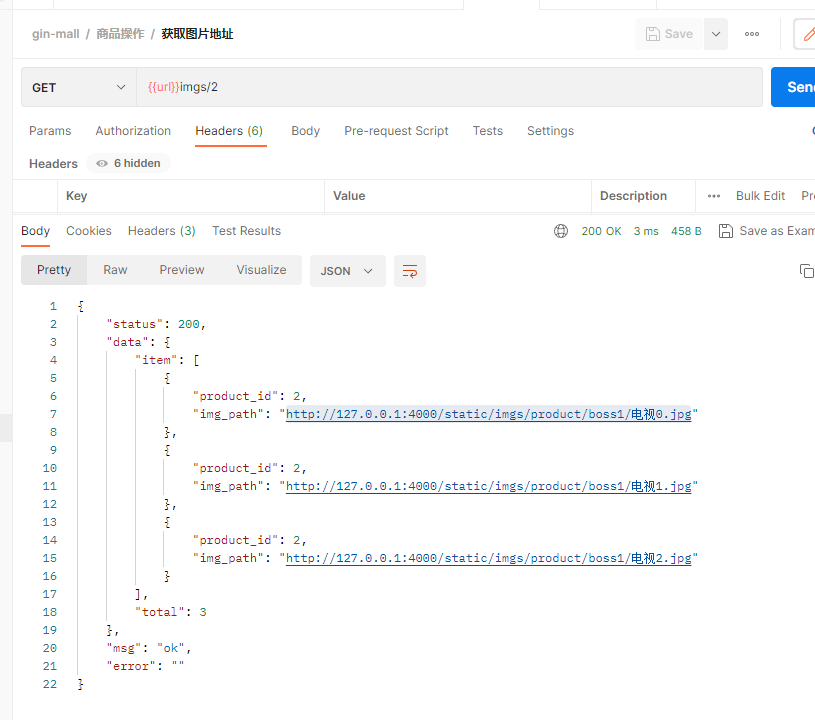Image resolution: width=815 pixels, height=720 pixels.
Task: Open the 电视0.jpg image link
Action: (x=489, y=414)
